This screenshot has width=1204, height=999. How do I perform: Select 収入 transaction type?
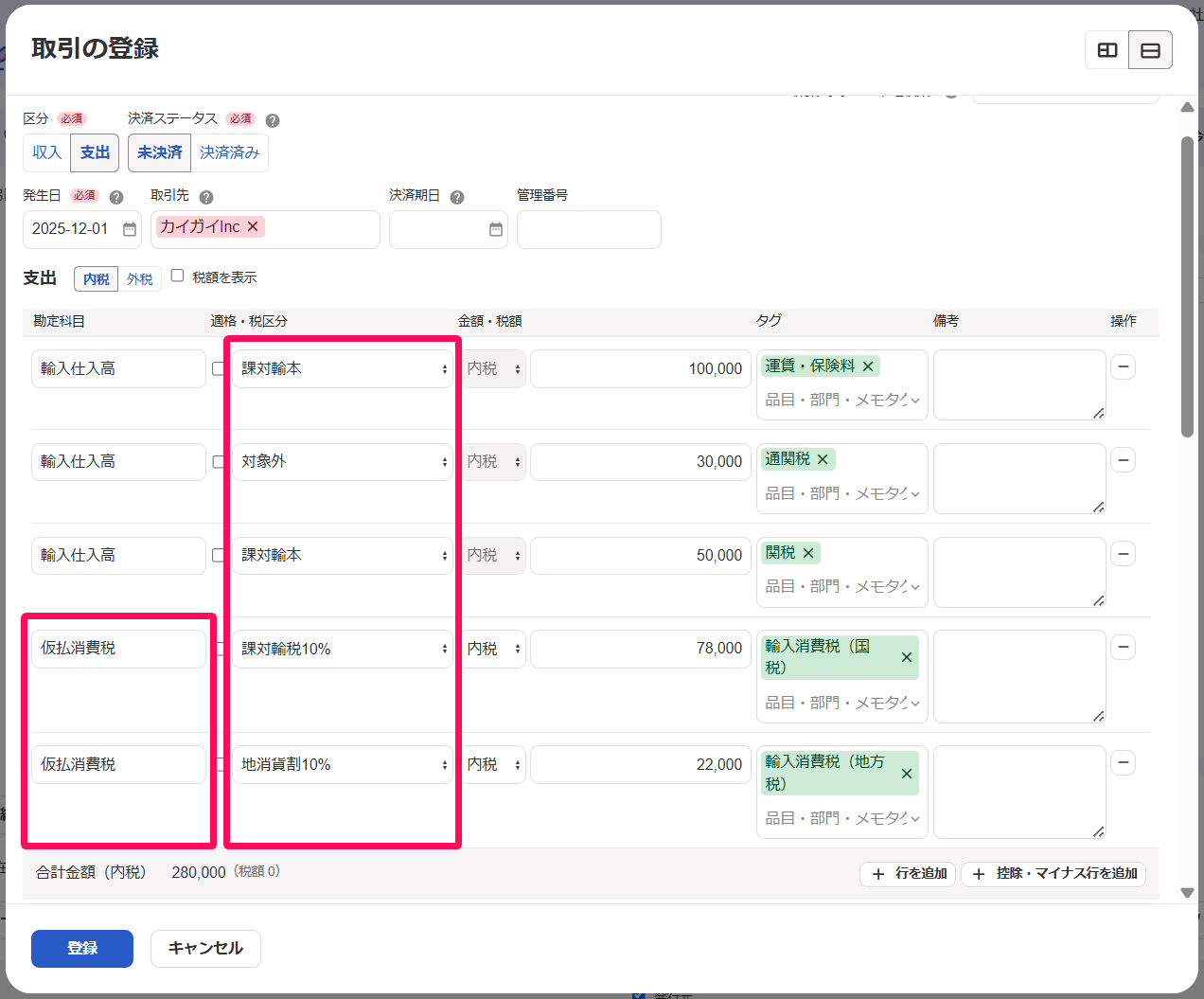tap(46, 152)
